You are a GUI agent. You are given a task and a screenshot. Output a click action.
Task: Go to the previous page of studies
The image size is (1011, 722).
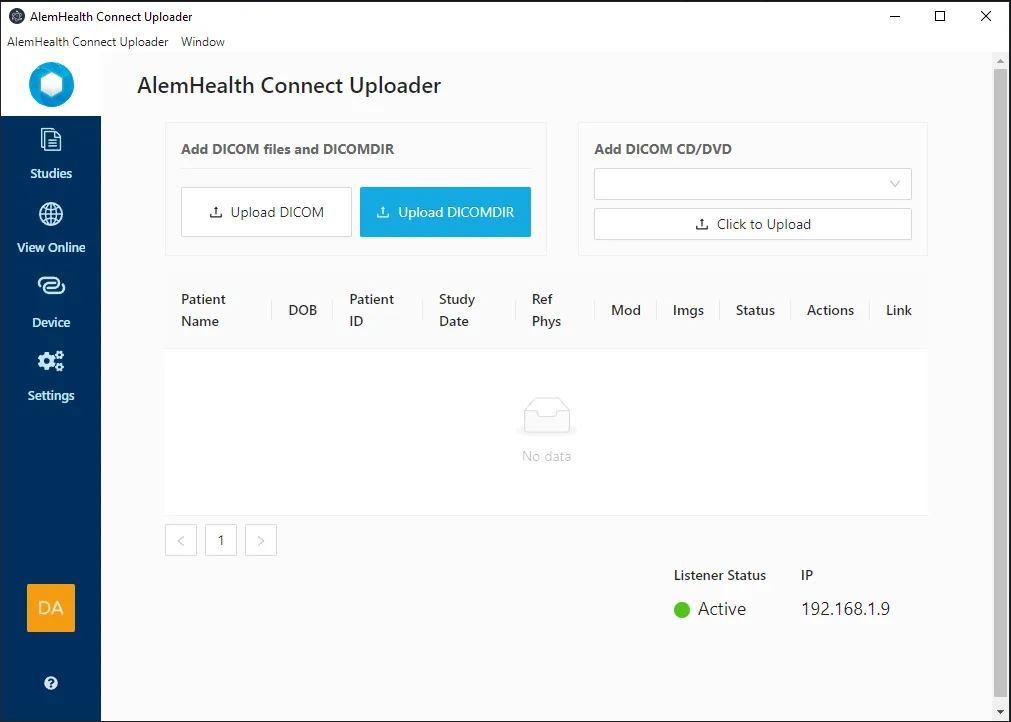click(x=181, y=540)
